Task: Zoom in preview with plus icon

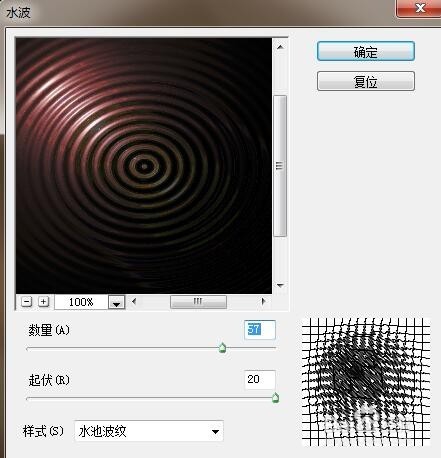Action: pyautogui.click(x=43, y=302)
